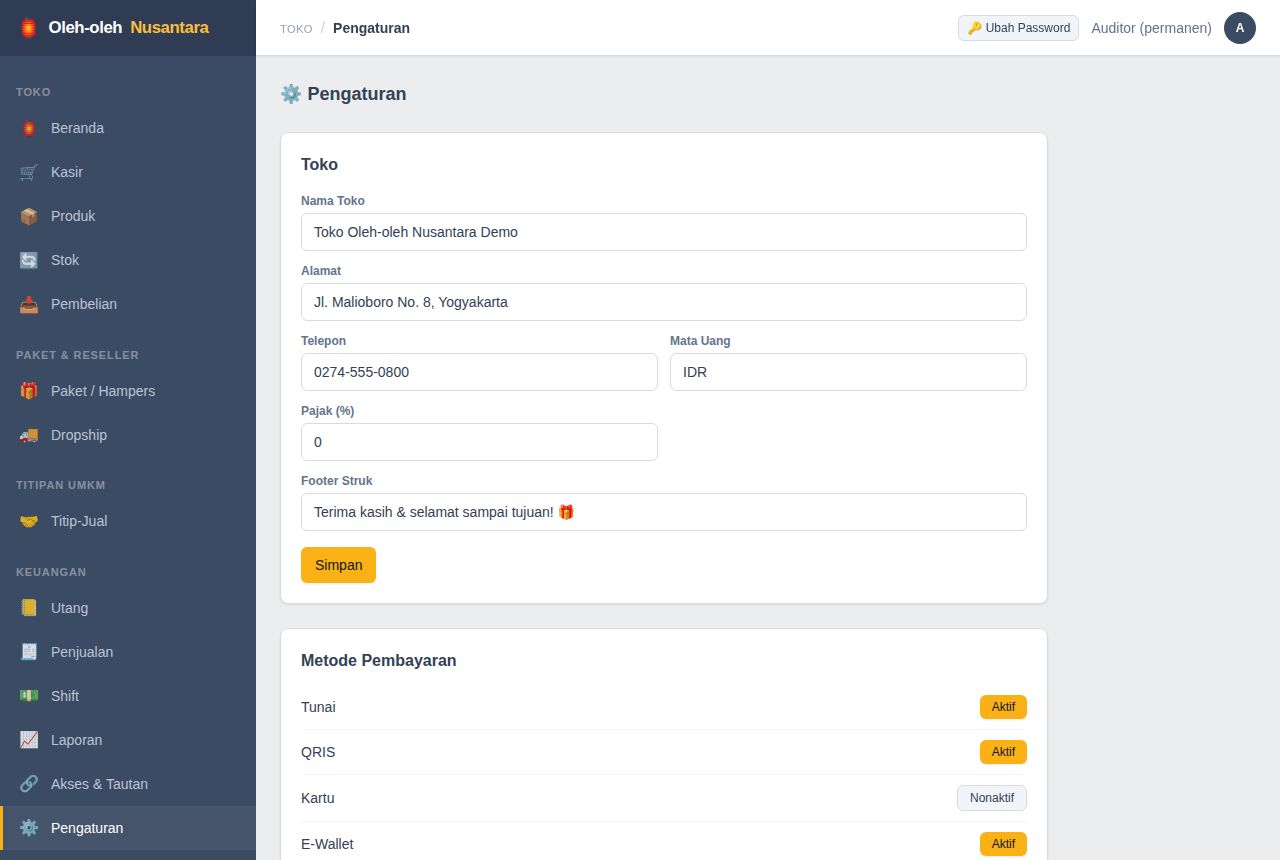Enable the Kartu Nonaktif payment method
The image size is (1280, 860).
coord(992,798)
